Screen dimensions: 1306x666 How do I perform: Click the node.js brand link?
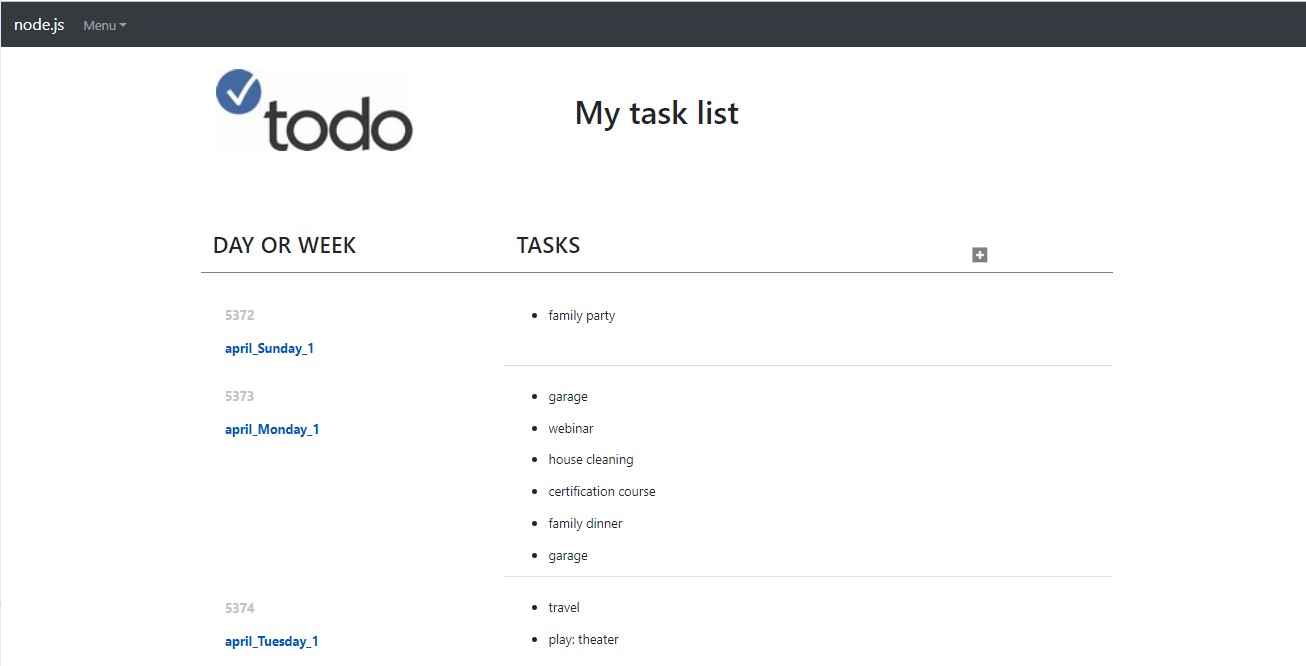[38, 24]
